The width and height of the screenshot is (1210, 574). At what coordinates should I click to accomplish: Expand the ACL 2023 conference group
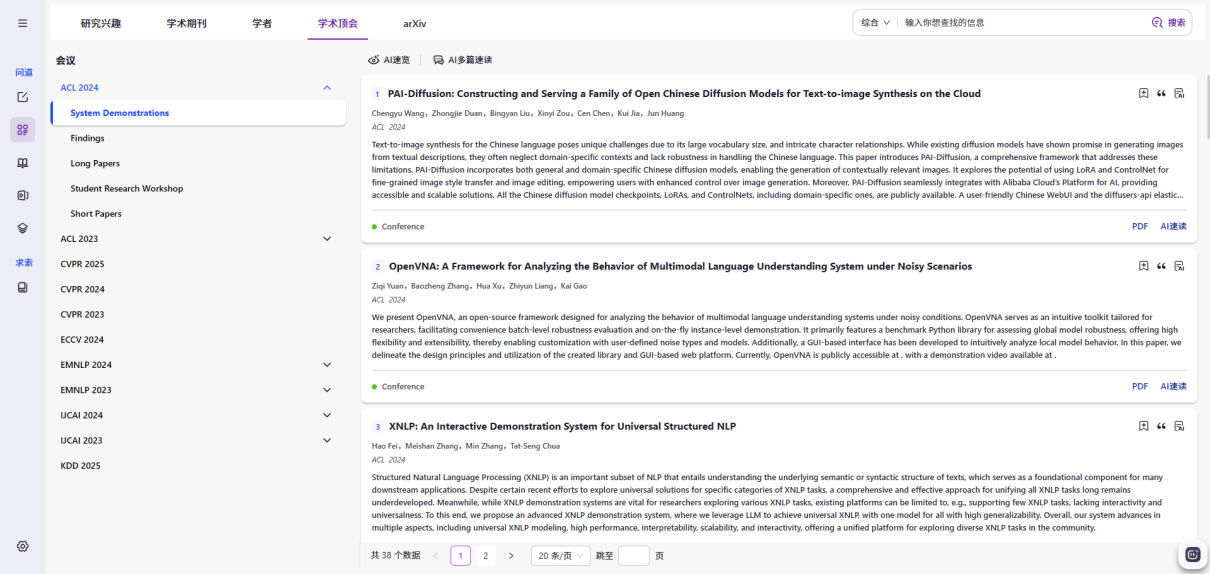pyautogui.click(x=327, y=239)
